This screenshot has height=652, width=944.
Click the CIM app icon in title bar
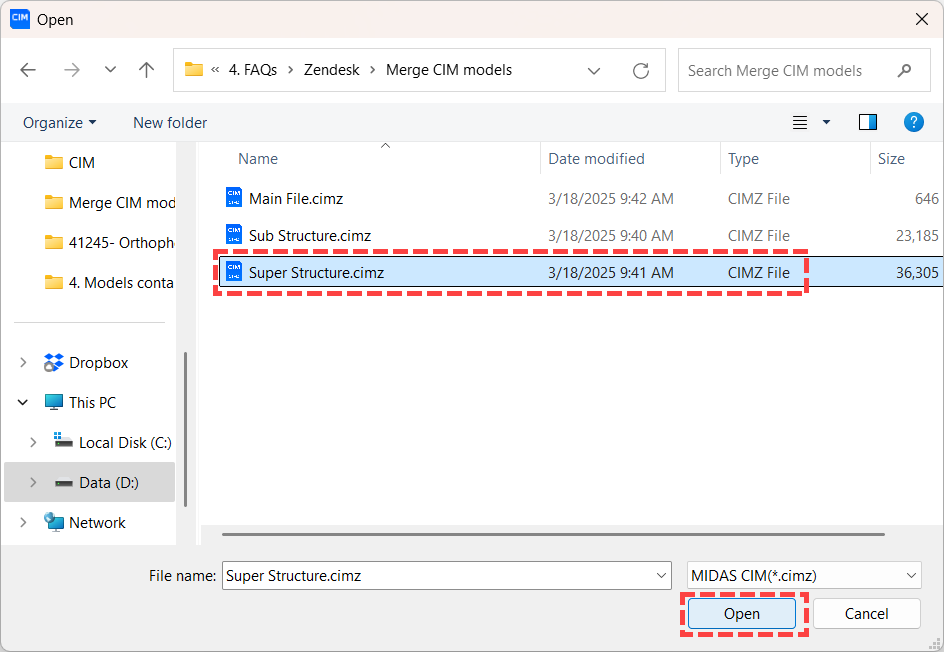20,19
